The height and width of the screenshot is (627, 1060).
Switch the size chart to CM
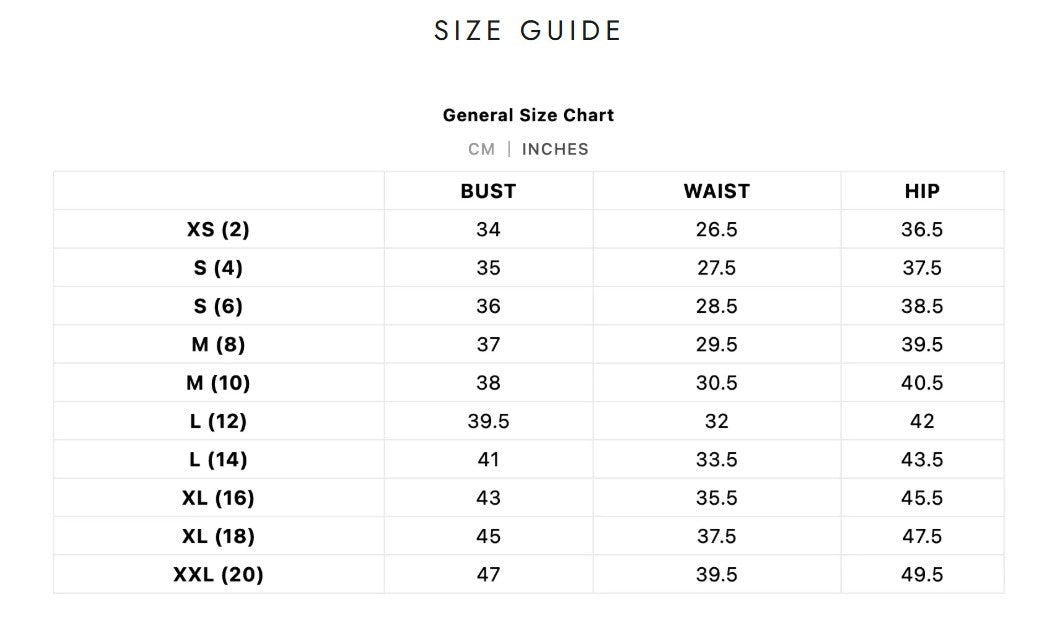click(481, 149)
